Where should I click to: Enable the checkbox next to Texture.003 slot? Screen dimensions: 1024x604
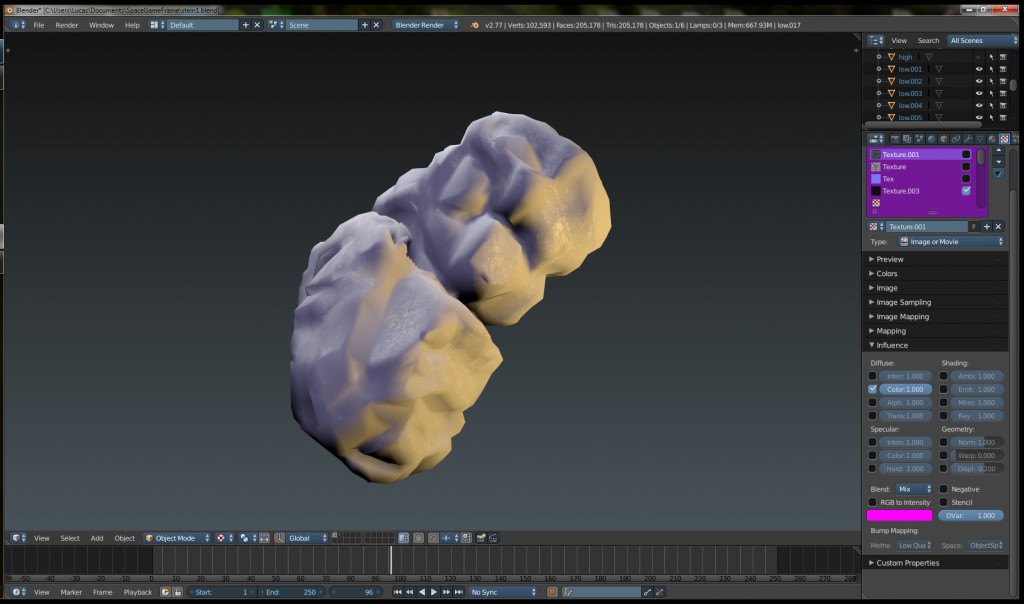[965, 191]
